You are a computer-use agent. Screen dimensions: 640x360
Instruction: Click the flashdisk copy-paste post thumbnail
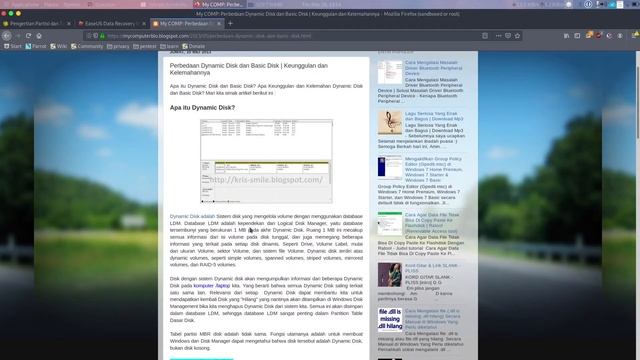tap(390, 224)
